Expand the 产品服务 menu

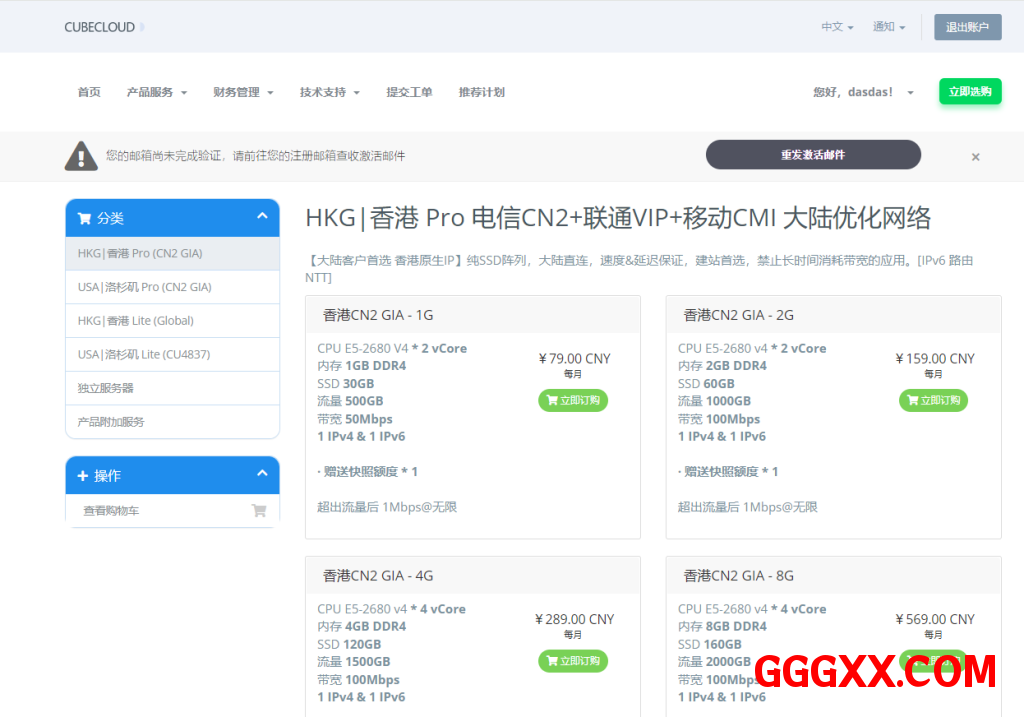156,92
